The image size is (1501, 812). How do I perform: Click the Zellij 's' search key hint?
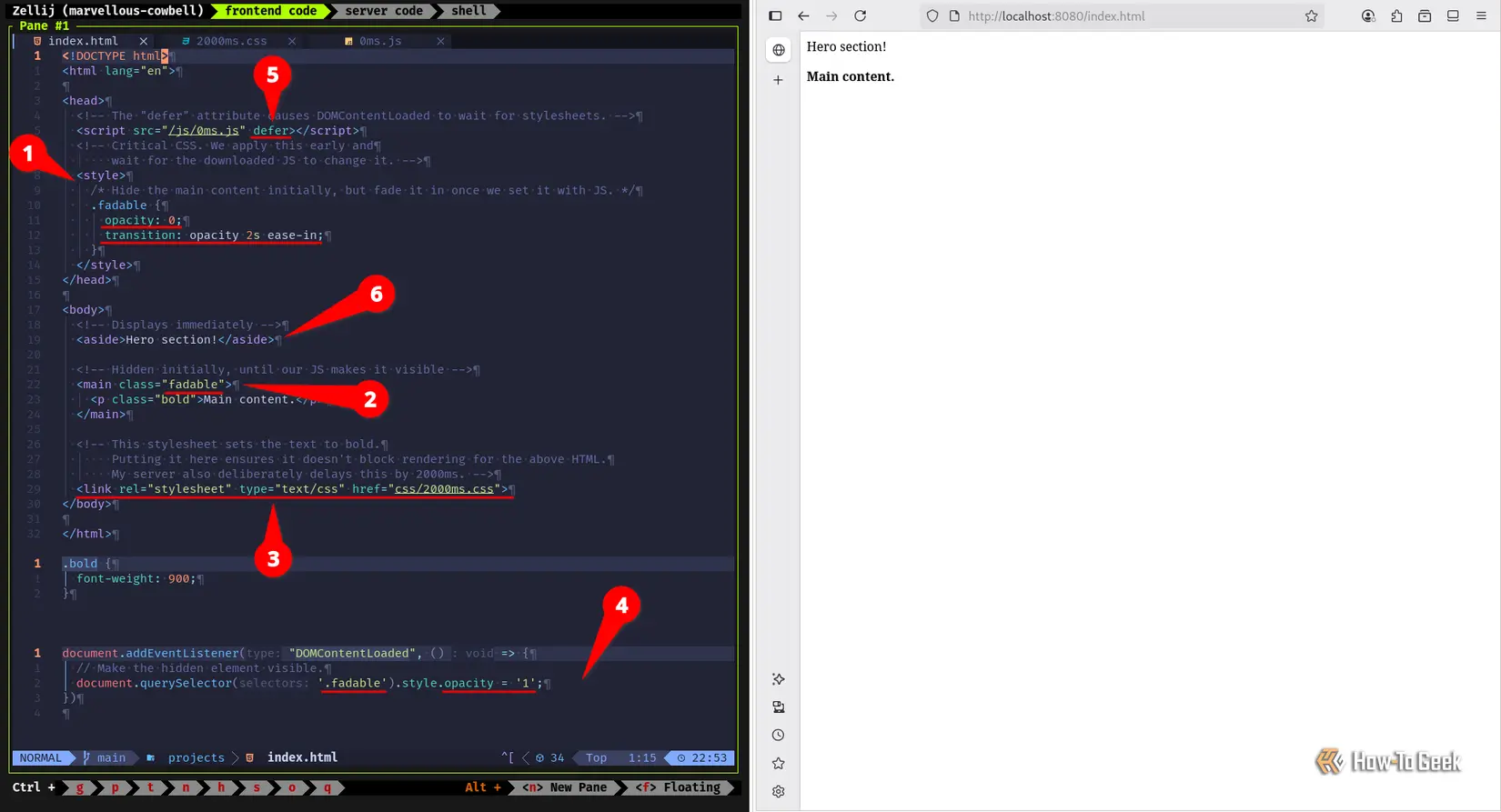[x=257, y=787]
